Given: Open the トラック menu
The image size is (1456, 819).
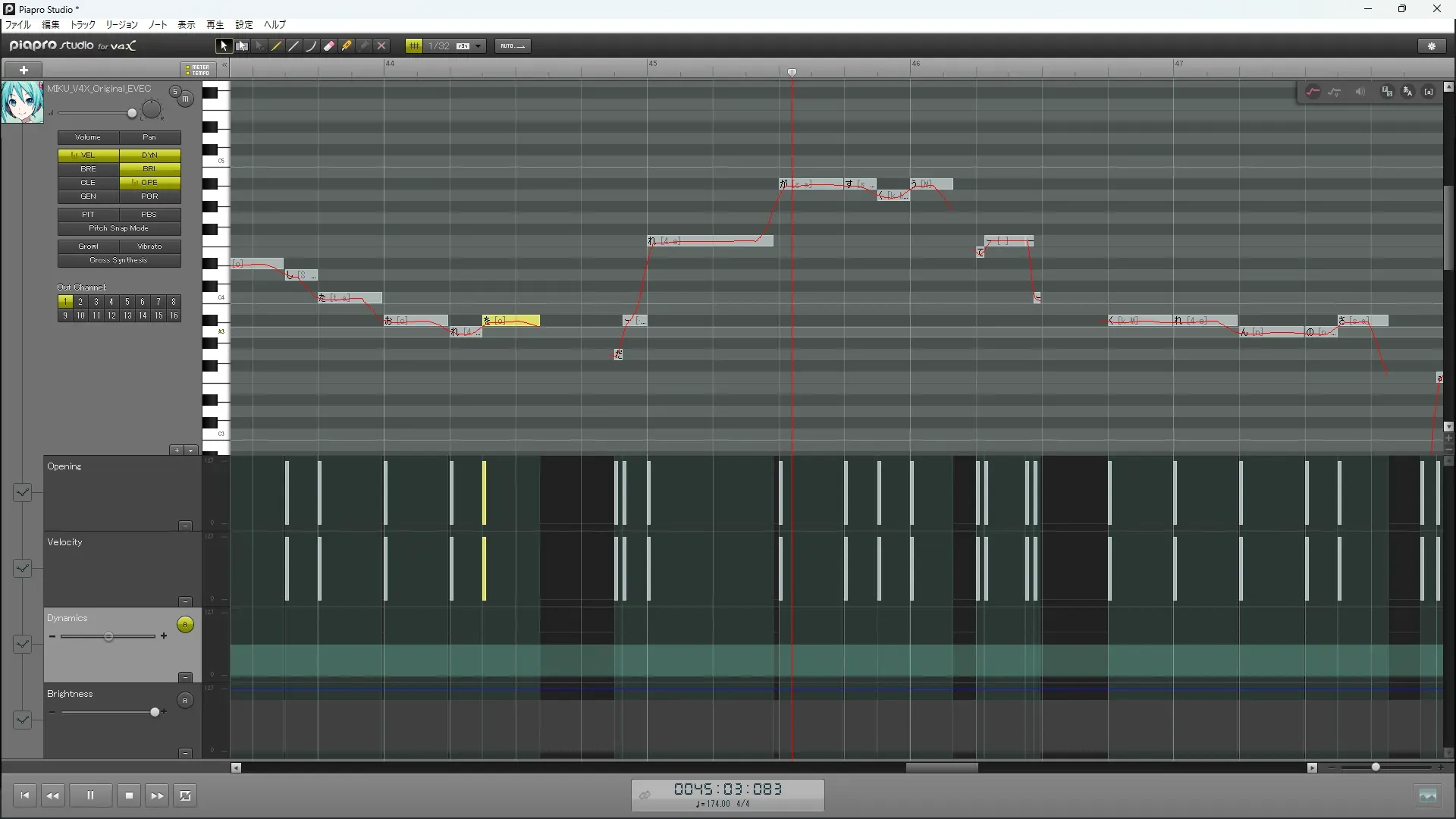Looking at the screenshot, I should [83, 25].
